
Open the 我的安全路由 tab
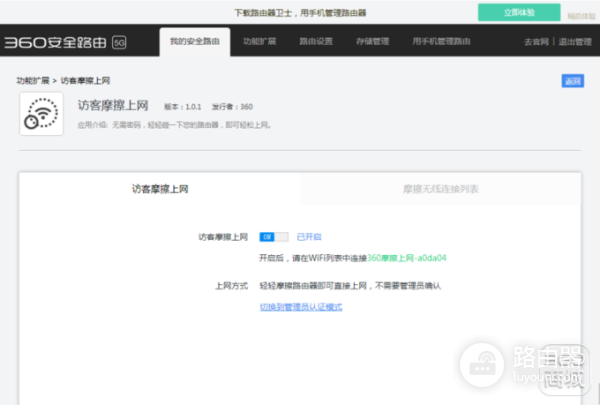click(195, 41)
